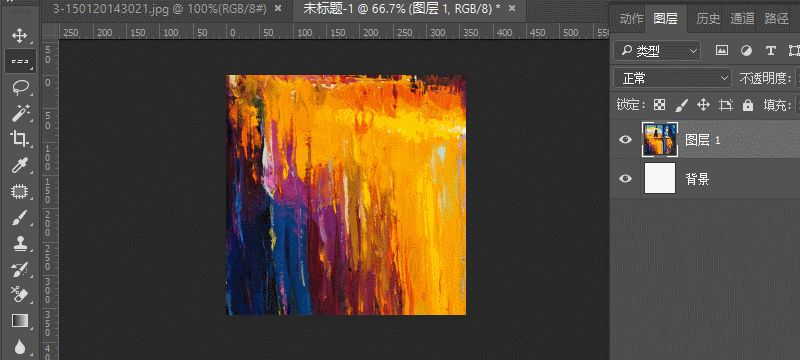Viewport: 800px width, 360px height.
Task: Open the 类型 layer filter dropdown
Action: (657, 50)
